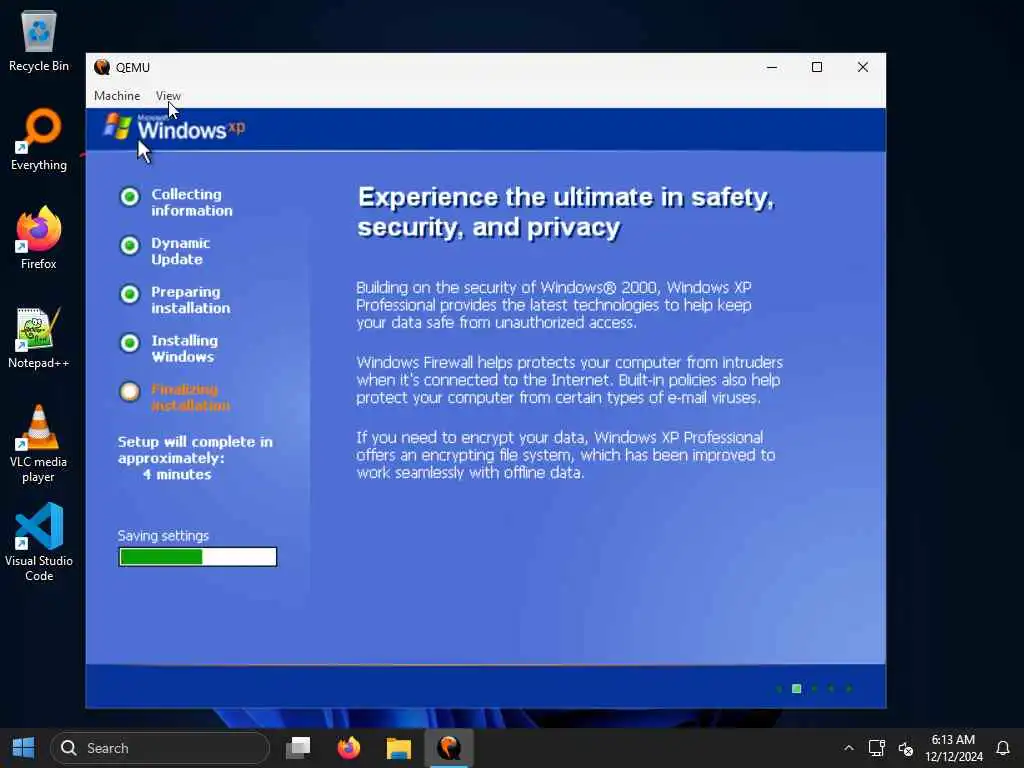Open the Windows Start menu
This screenshot has height=768, width=1024.
(24, 748)
